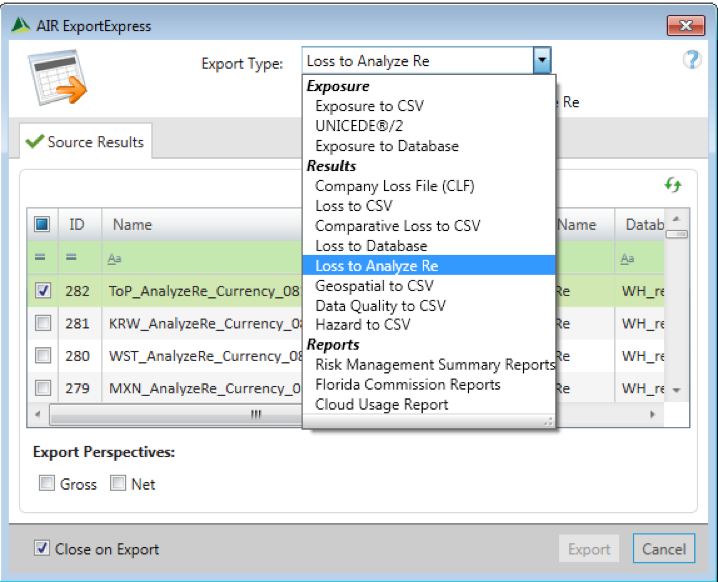The height and width of the screenshot is (582, 718).
Task: Choose Data Quality to CSV option
Action: [381, 306]
